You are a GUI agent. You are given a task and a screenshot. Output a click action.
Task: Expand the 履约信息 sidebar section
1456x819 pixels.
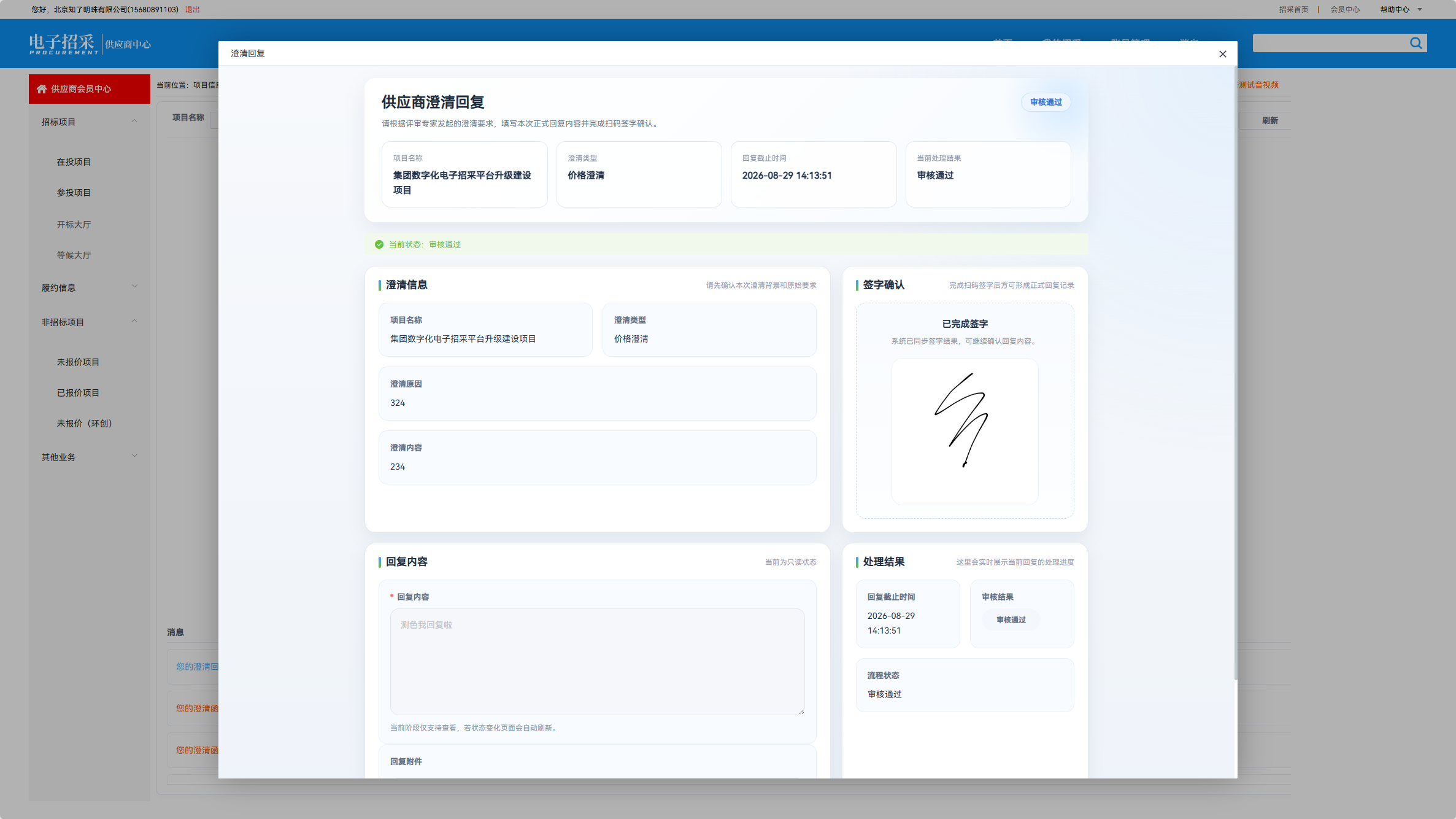tap(134, 287)
